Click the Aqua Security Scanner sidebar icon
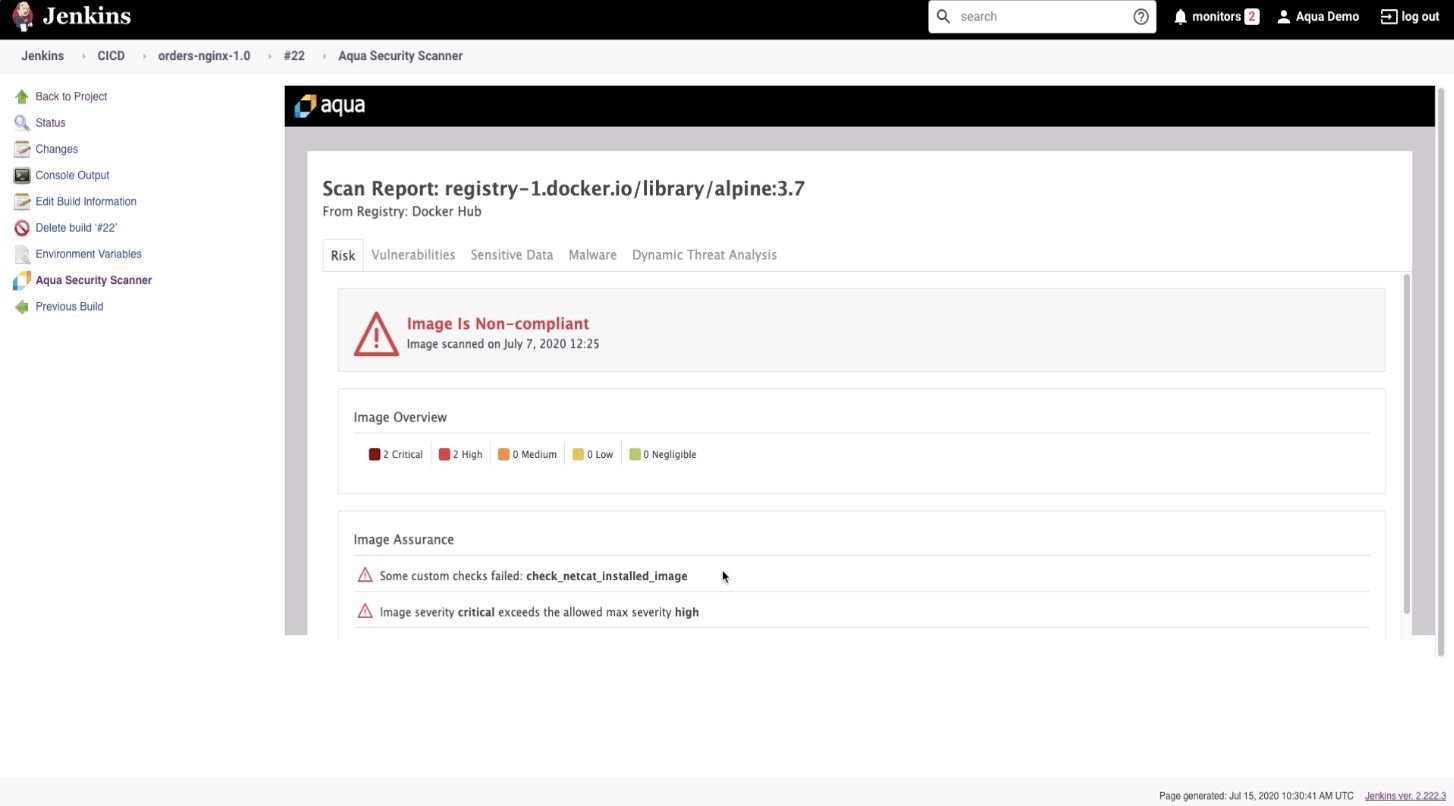Screen dimensions: 1454x806 point(22,281)
